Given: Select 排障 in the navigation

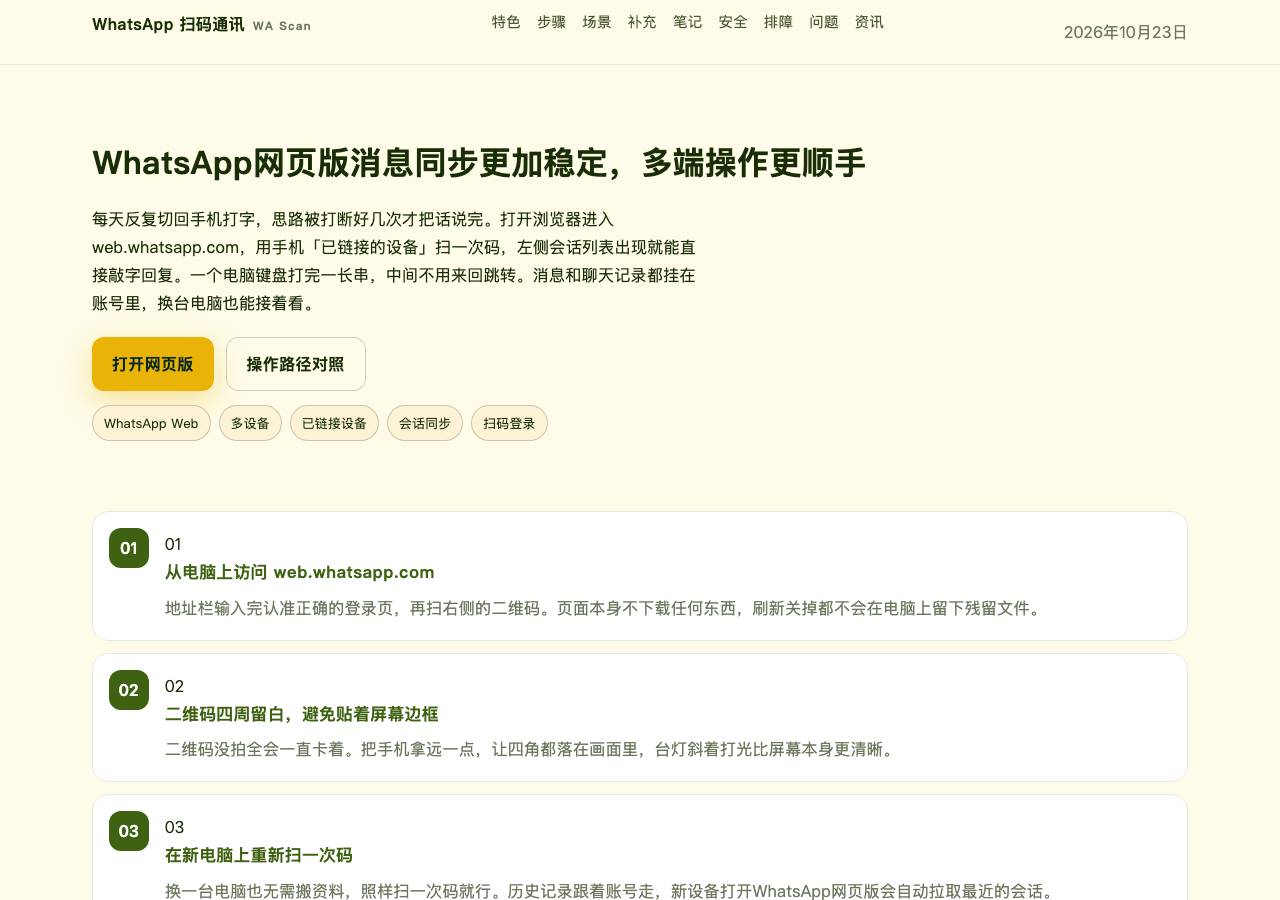Looking at the screenshot, I should point(778,22).
